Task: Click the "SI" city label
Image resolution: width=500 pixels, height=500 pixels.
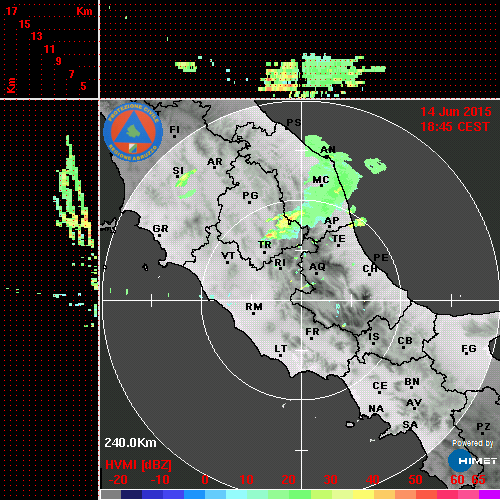Action: (178, 171)
